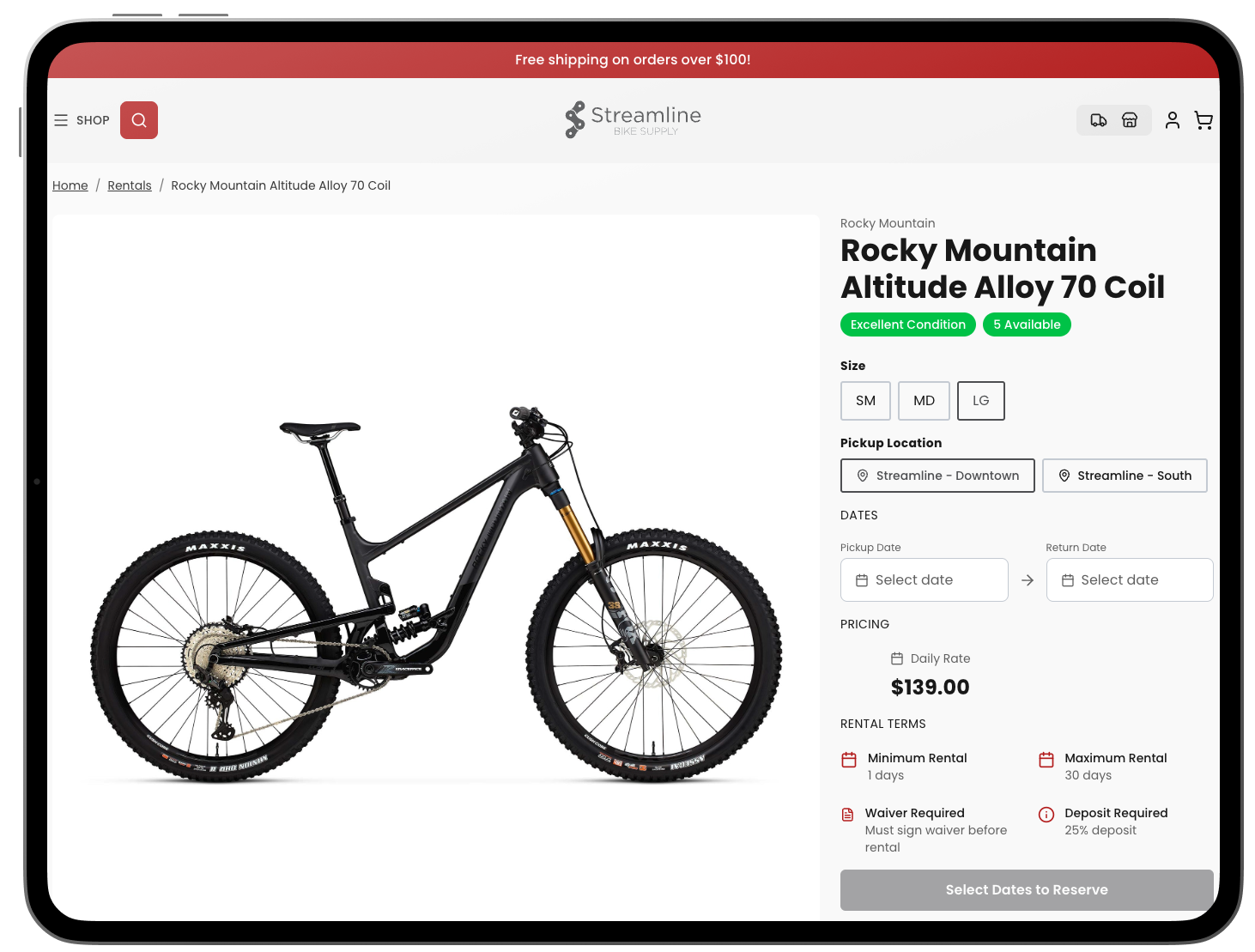
Task: Click Select Dates to Reserve button
Action: coord(1027,890)
